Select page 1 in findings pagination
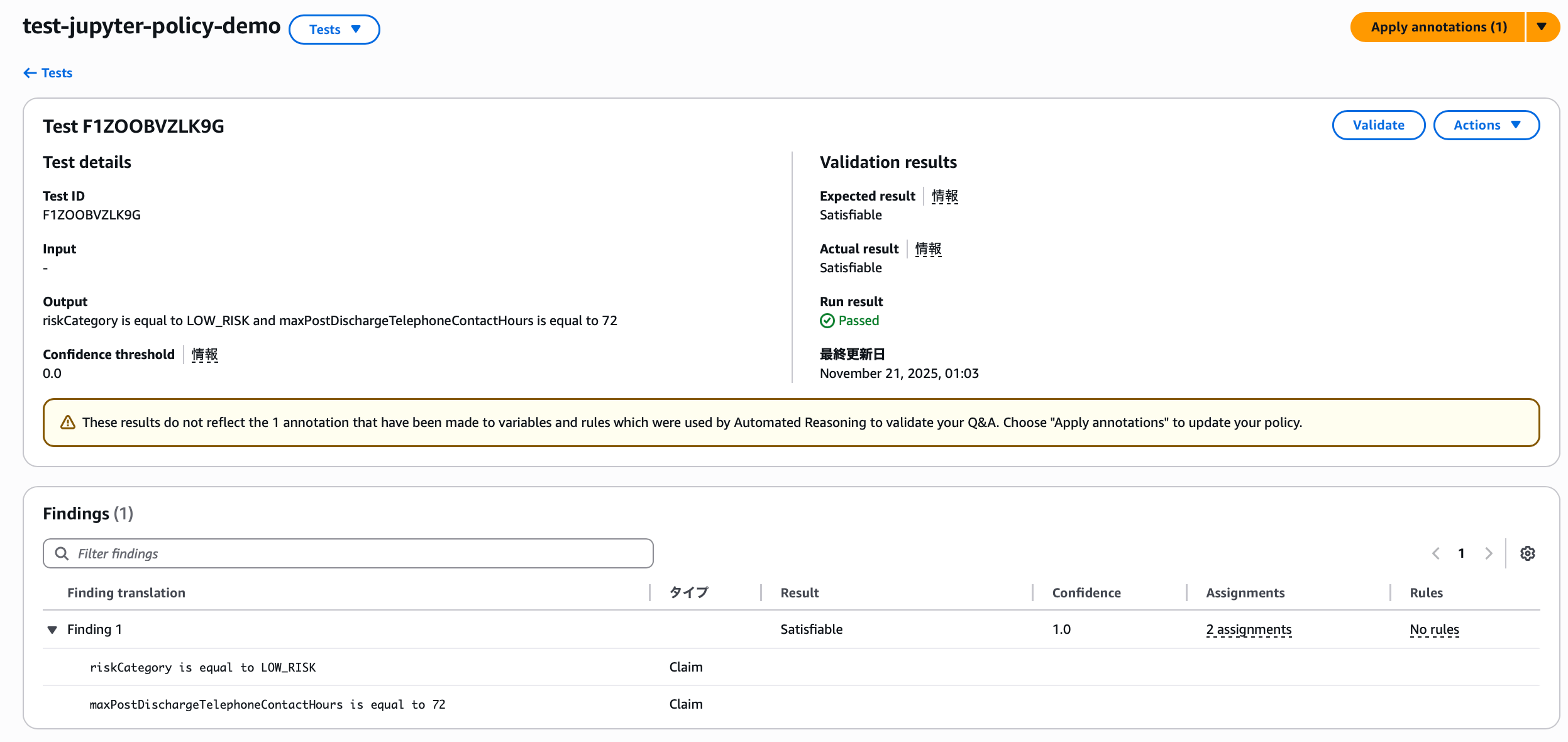This screenshot has width=1568, height=742. (x=1461, y=553)
